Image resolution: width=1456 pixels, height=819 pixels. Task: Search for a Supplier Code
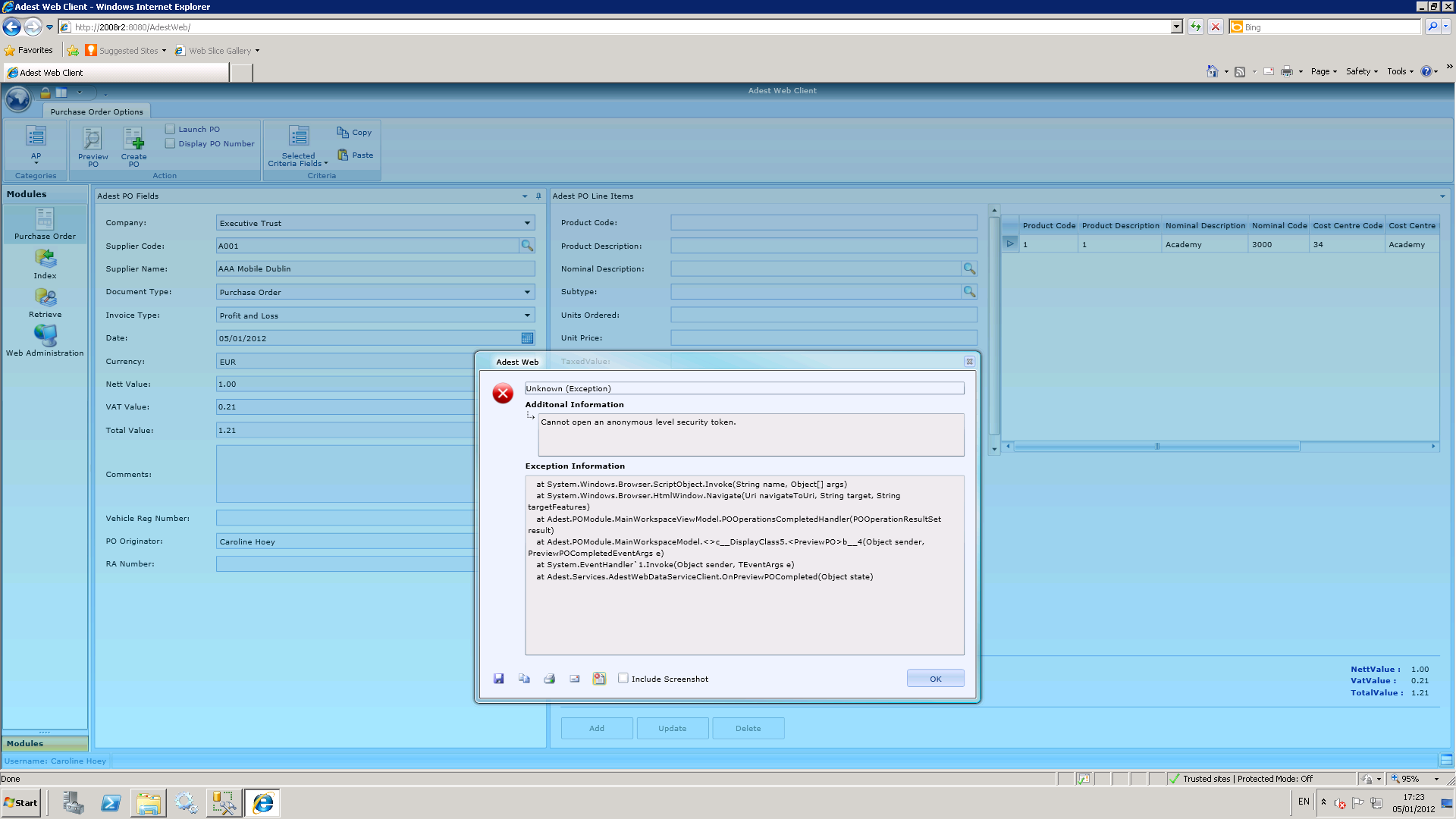click(527, 246)
